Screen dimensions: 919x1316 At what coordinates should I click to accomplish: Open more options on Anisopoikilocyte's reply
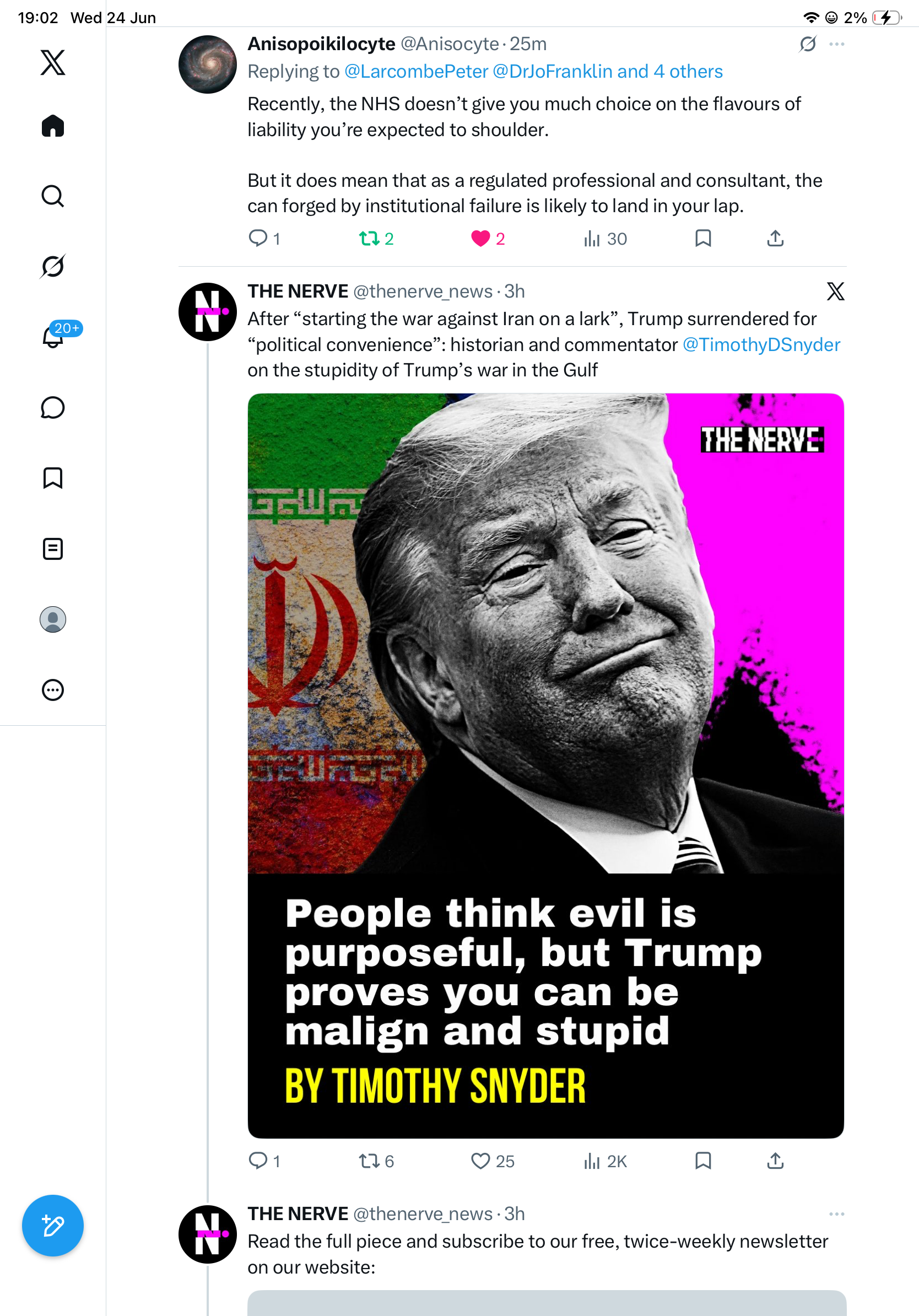coord(836,44)
